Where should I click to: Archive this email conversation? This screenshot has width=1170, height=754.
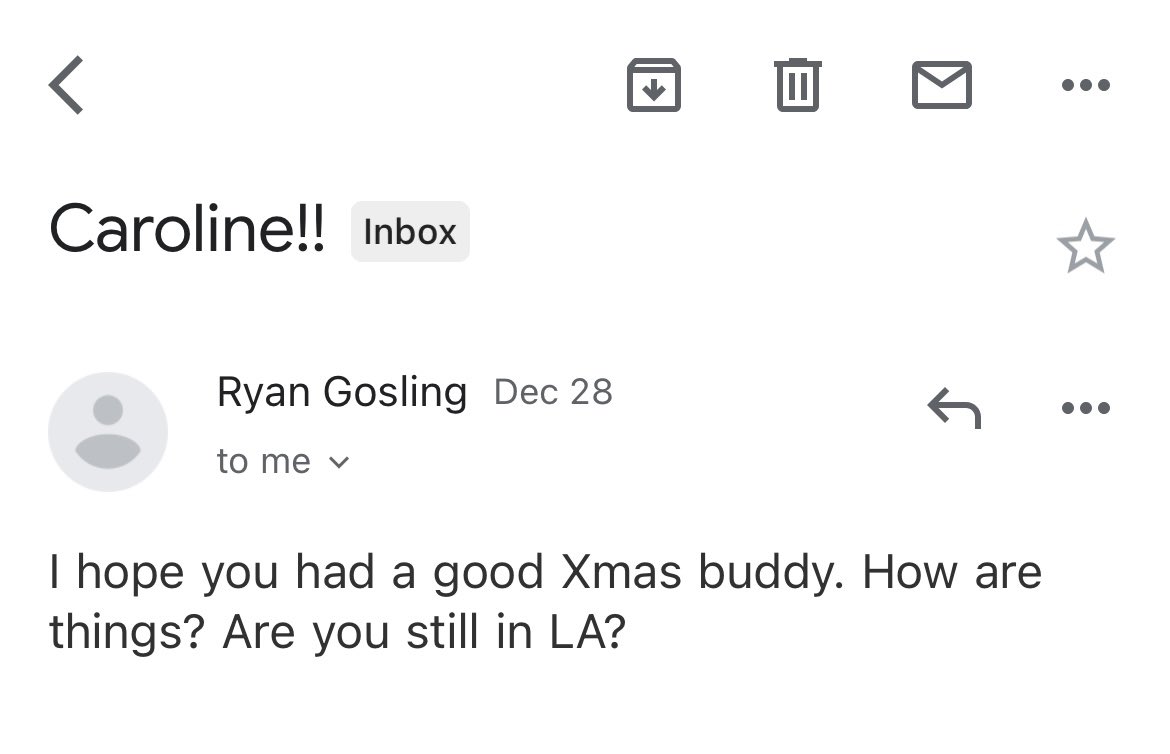653,85
